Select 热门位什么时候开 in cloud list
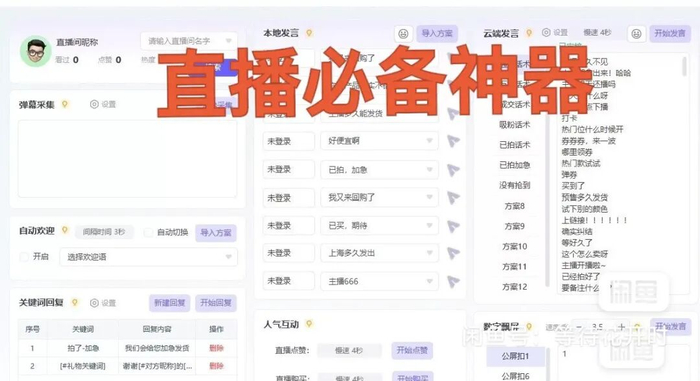The width and height of the screenshot is (700, 381). tap(592, 130)
